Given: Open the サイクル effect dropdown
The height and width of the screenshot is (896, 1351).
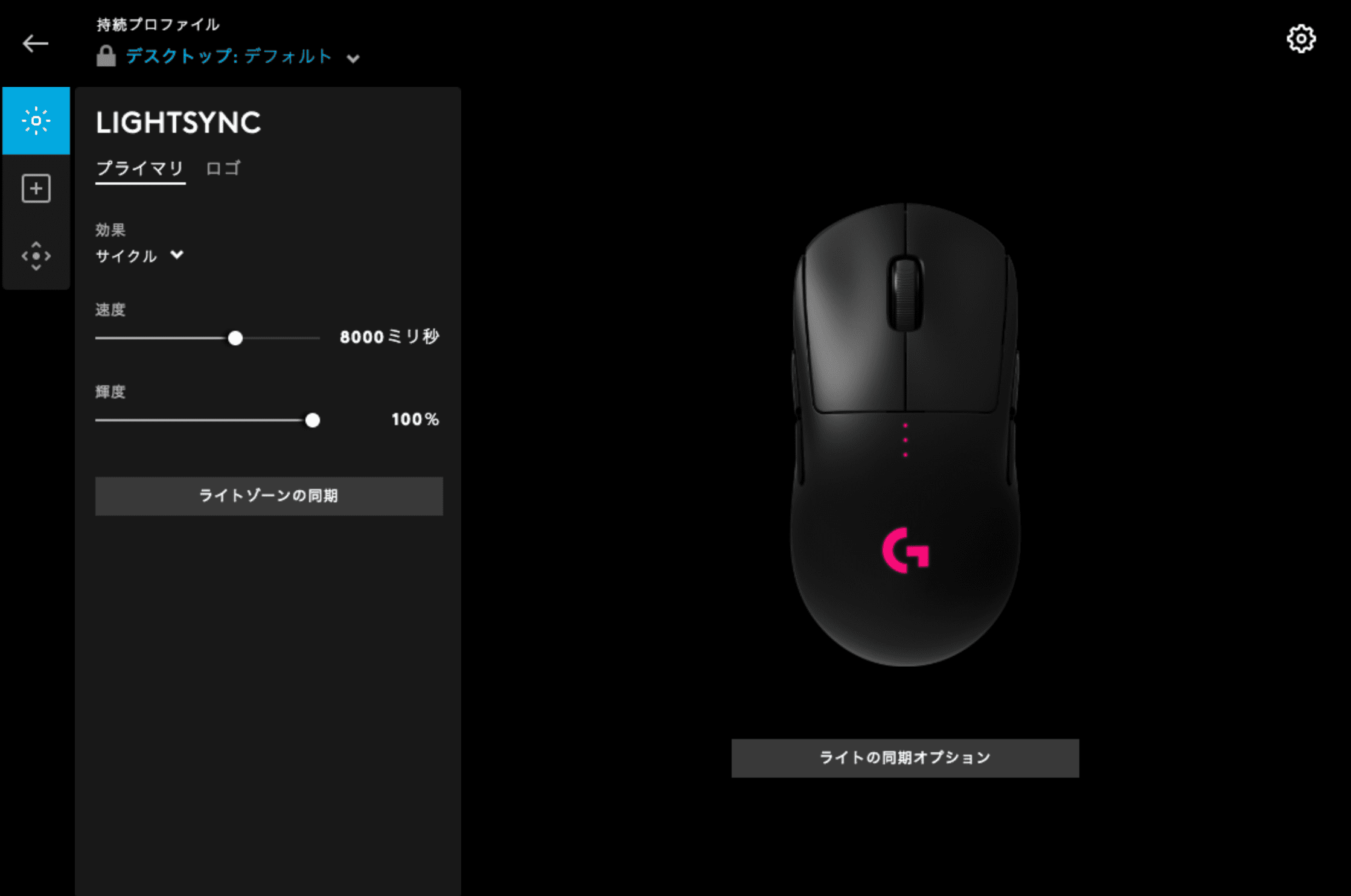Looking at the screenshot, I should tap(139, 256).
